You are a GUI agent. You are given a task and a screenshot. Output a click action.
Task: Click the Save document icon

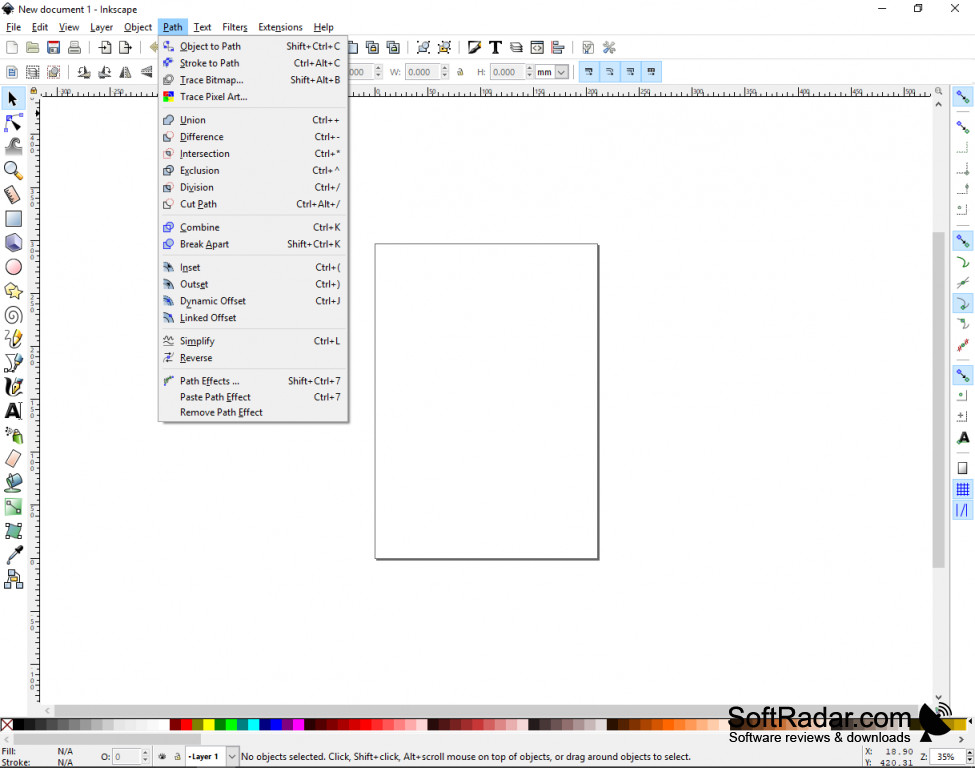[x=53, y=47]
